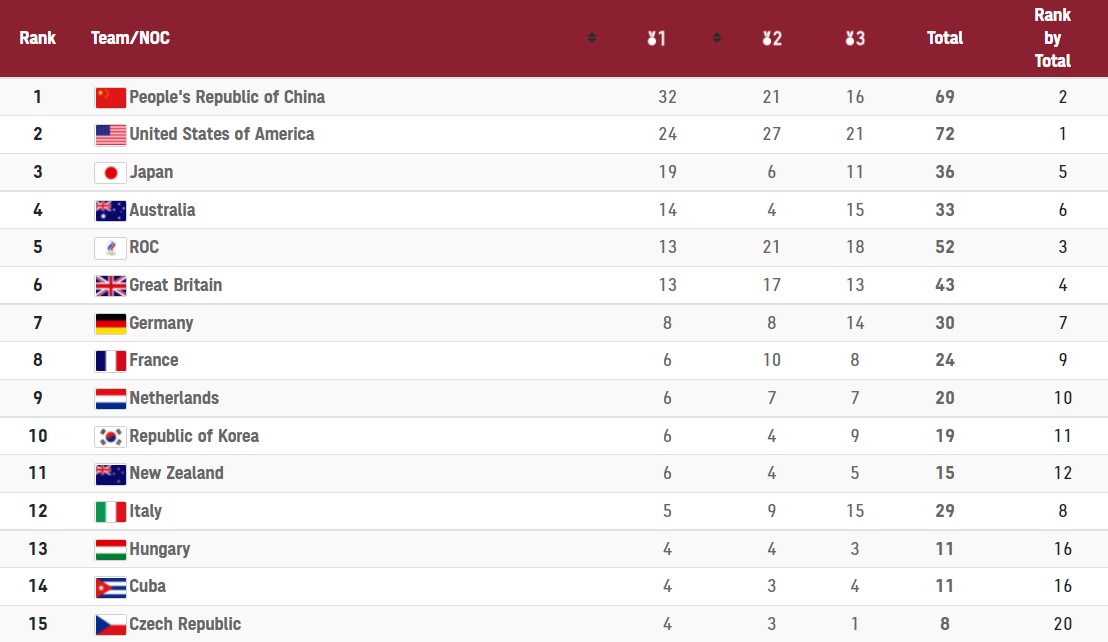
Task: Click the Republic of Korea flag
Action: coord(110,437)
